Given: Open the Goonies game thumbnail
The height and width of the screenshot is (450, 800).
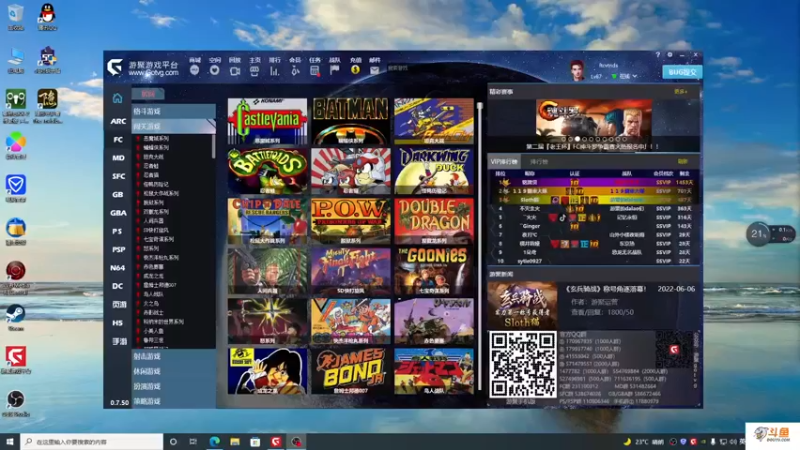Looking at the screenshot, I should 434,271.
